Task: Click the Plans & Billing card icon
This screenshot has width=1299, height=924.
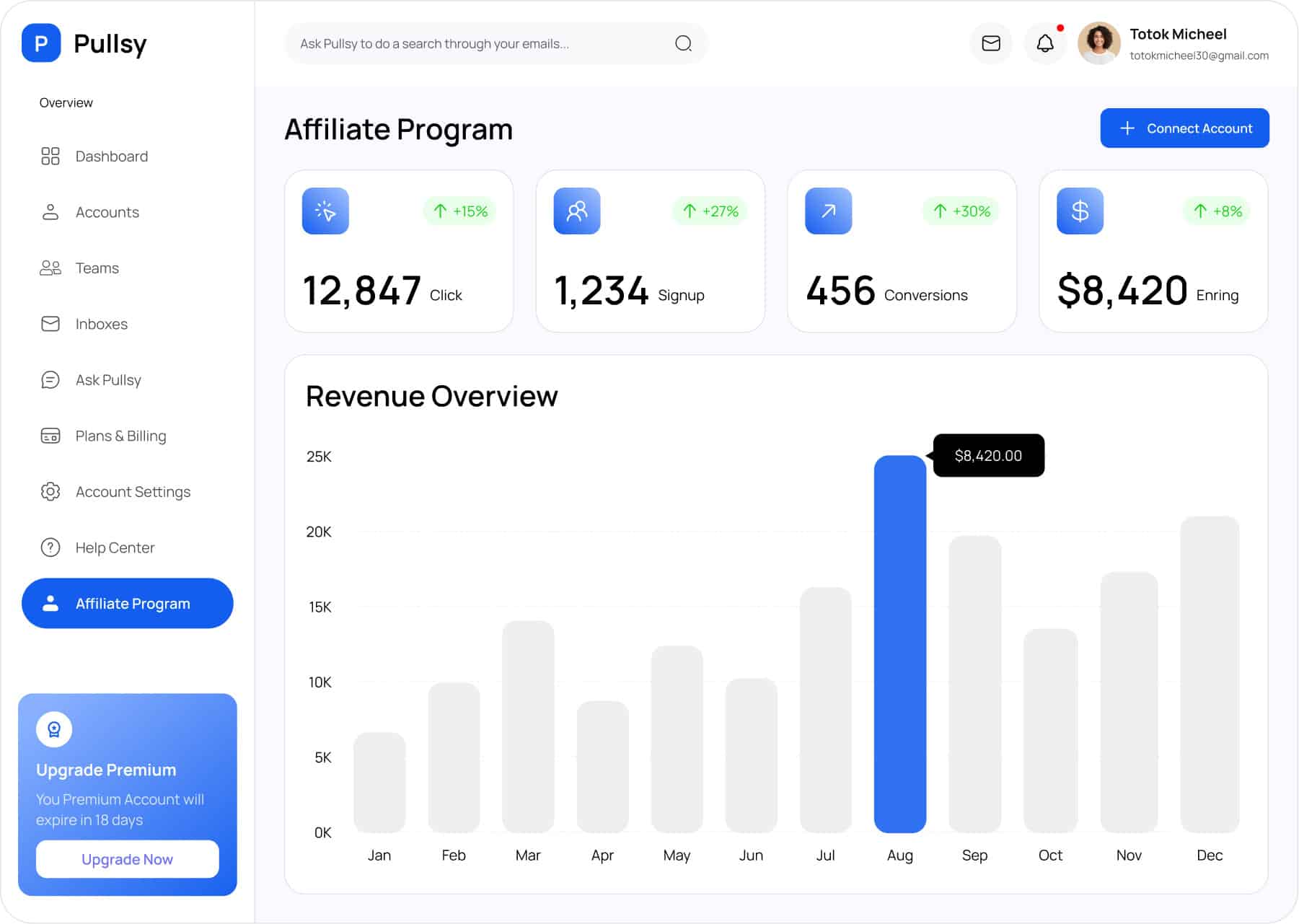Action: click(x=50, y=436)
